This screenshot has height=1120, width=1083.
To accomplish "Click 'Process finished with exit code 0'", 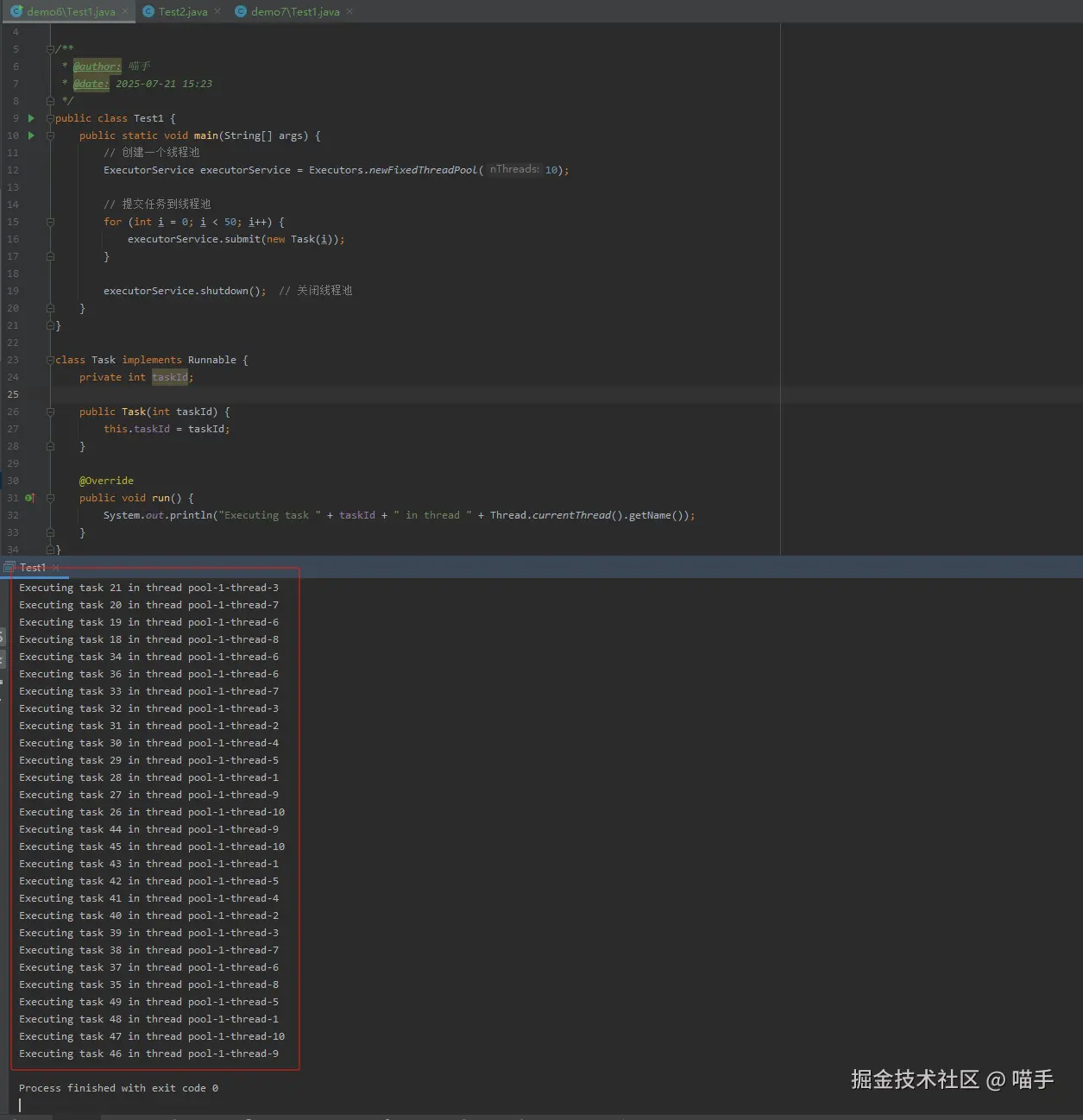I will click(x=118, y=1088).
